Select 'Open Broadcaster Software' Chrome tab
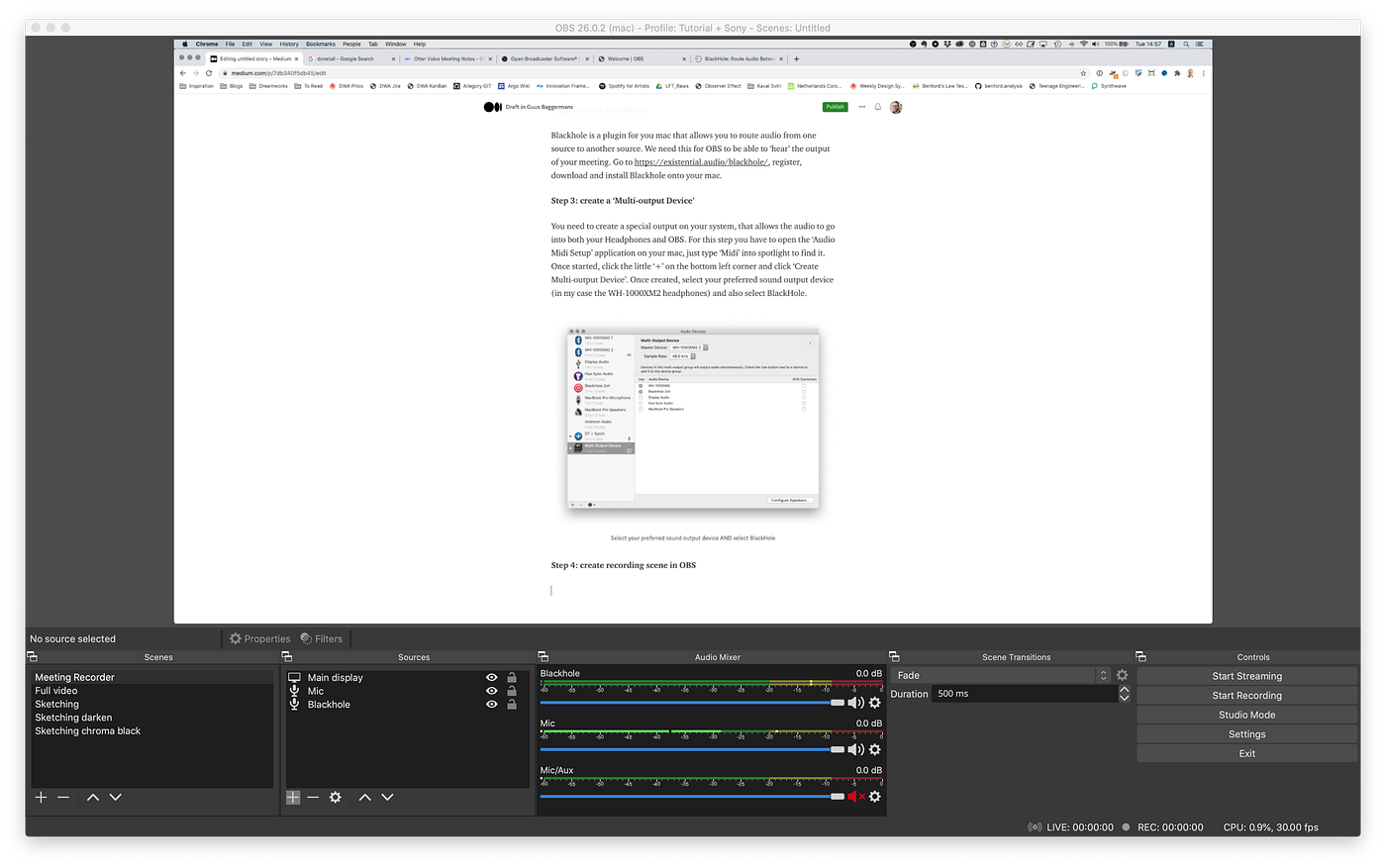Screen dimensions: 1386x868 click(544, 58)
